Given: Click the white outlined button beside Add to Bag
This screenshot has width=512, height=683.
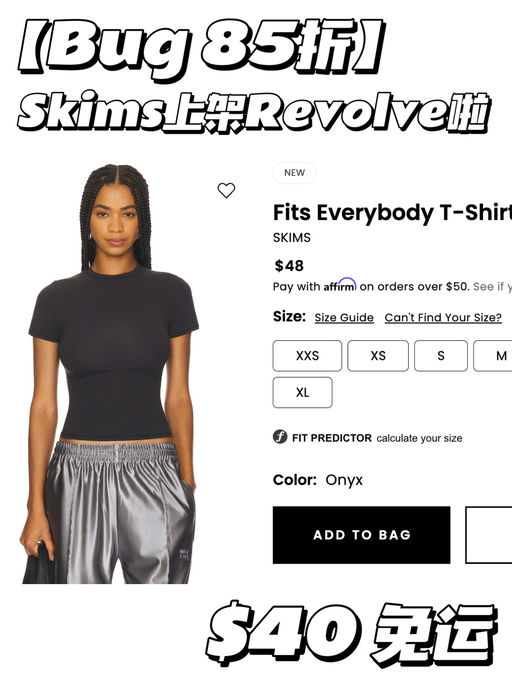Looking at the screenshot, I should 488,535.
